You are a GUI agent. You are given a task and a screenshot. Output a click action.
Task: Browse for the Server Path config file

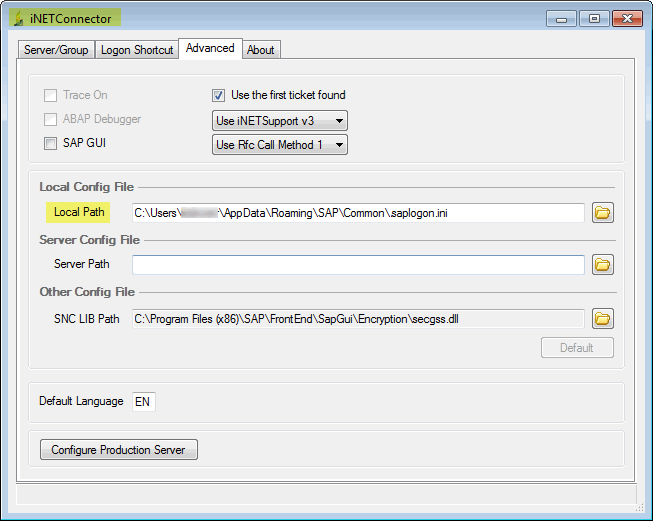point(603,264)
